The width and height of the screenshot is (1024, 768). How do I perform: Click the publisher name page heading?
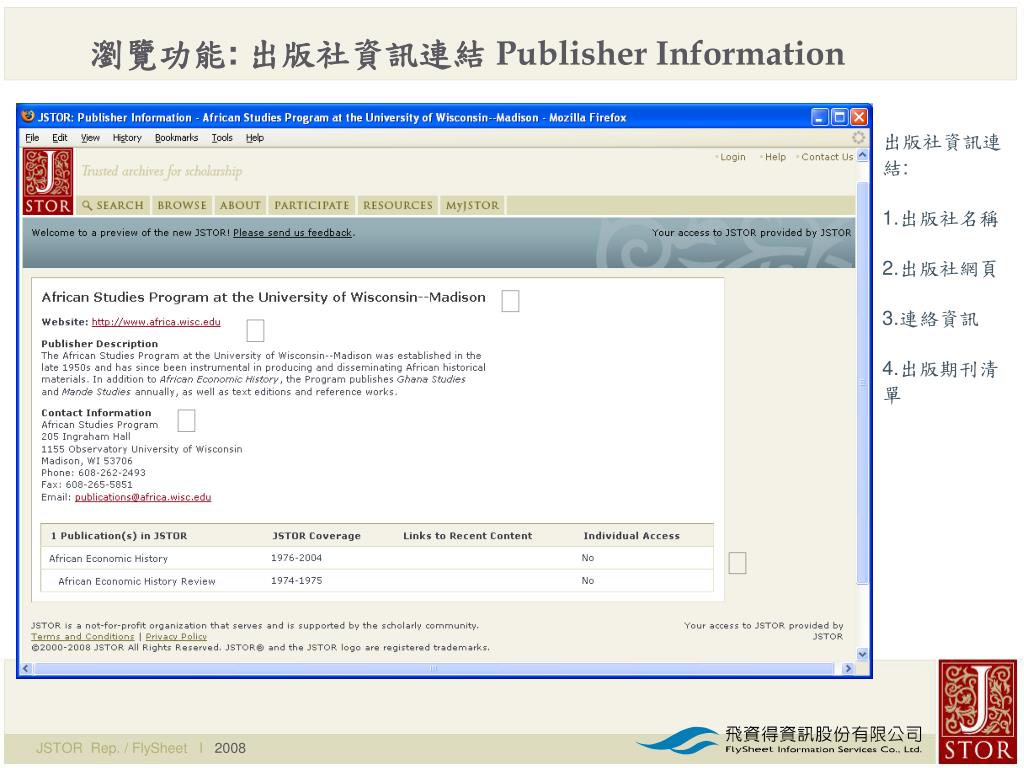coord(263,297)
